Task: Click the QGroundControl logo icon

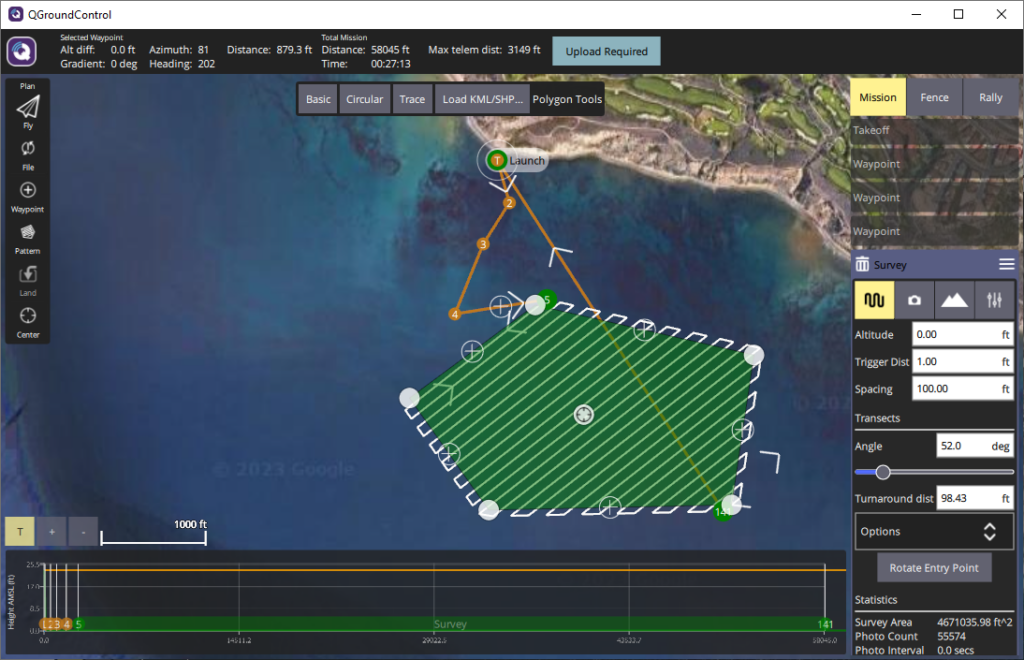Action: point(22,51)
